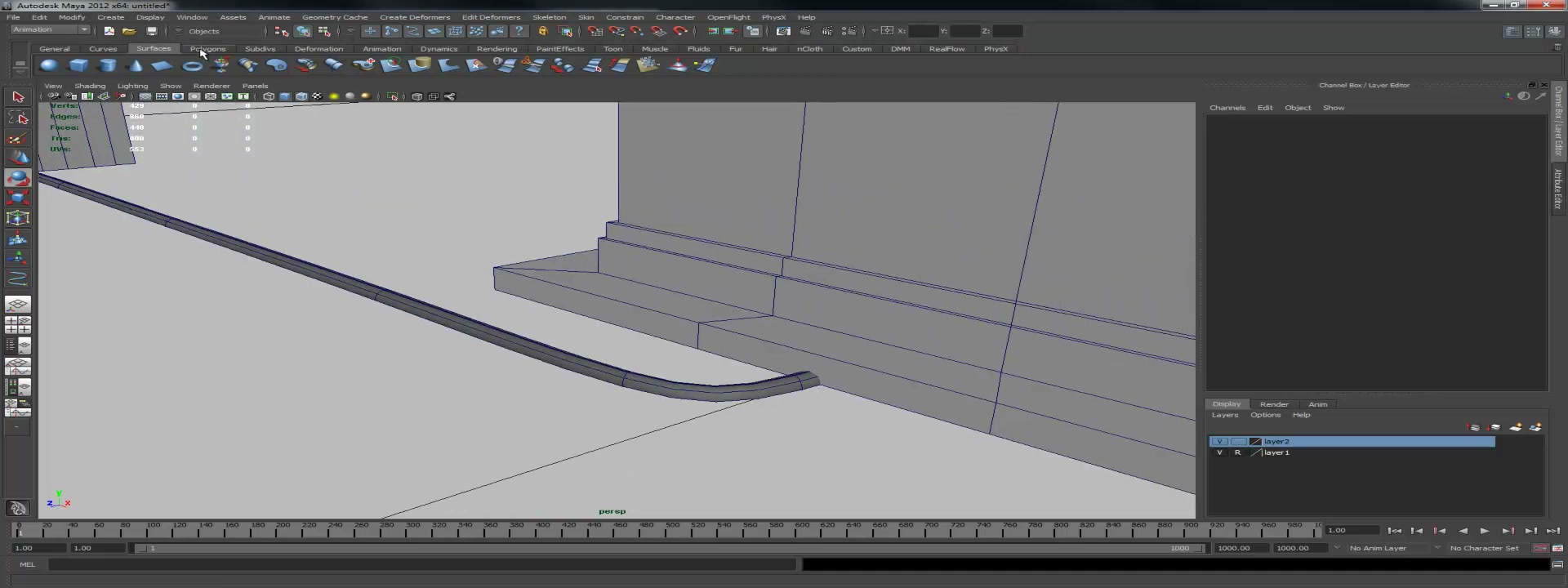Create a NURBS sphere from shelf

coord(49,65)
